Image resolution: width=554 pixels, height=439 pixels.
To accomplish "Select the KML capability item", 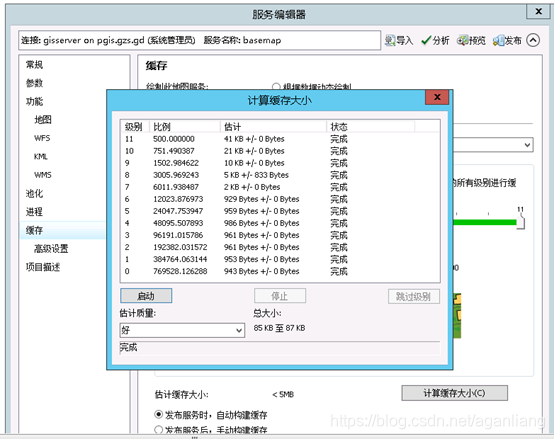I will coord(41,156).
